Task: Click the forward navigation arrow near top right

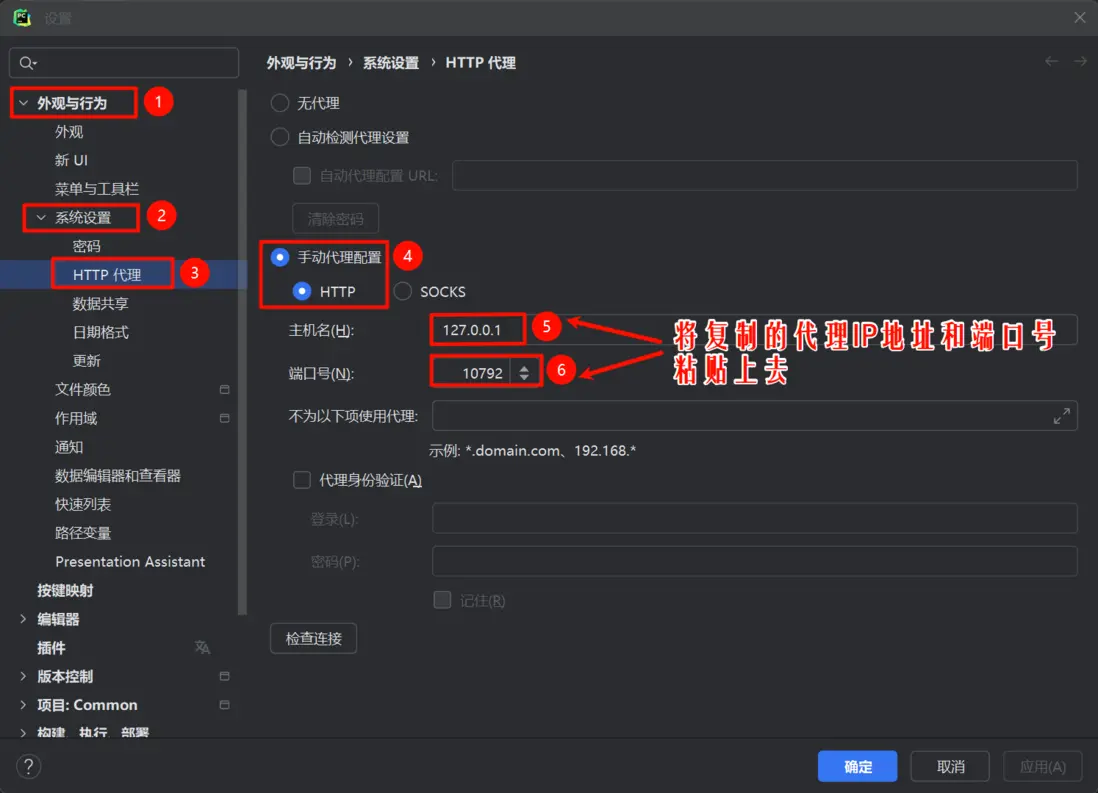Action: point(1081,61)
